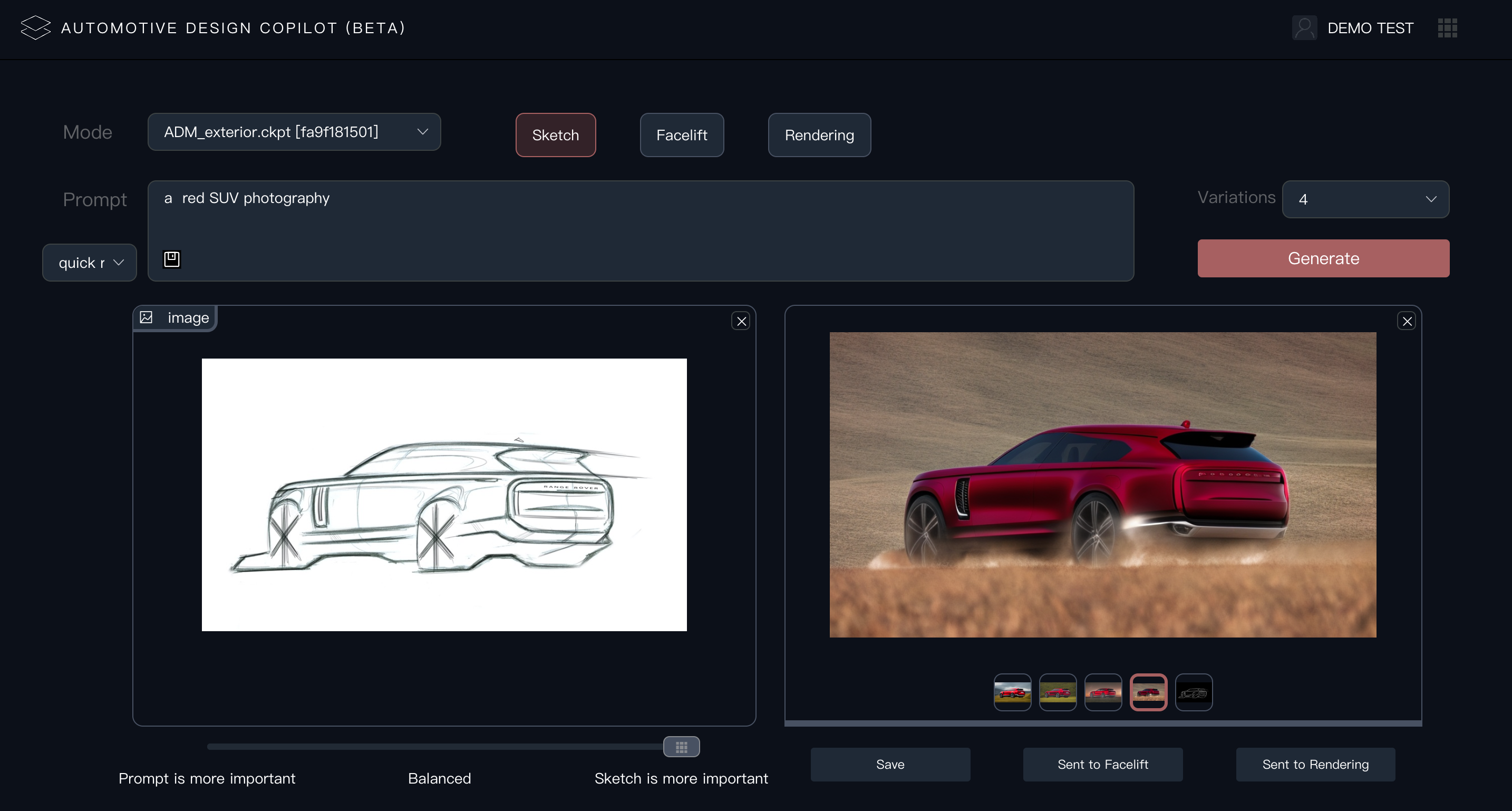Switch to the Sketch mode tab
The height and width of the screenshot is (811, 1512).
[x=555, y=135]
